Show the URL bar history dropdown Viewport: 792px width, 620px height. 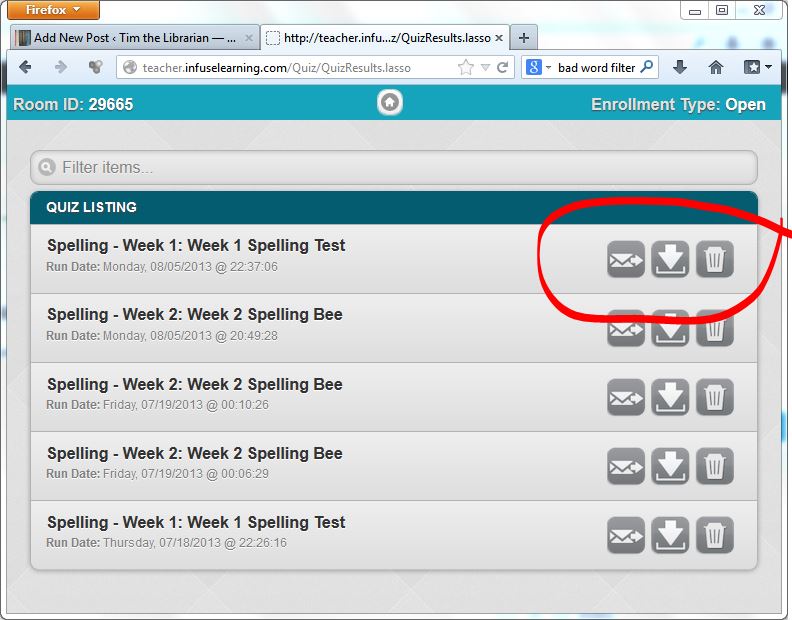[x=485, y=68]
